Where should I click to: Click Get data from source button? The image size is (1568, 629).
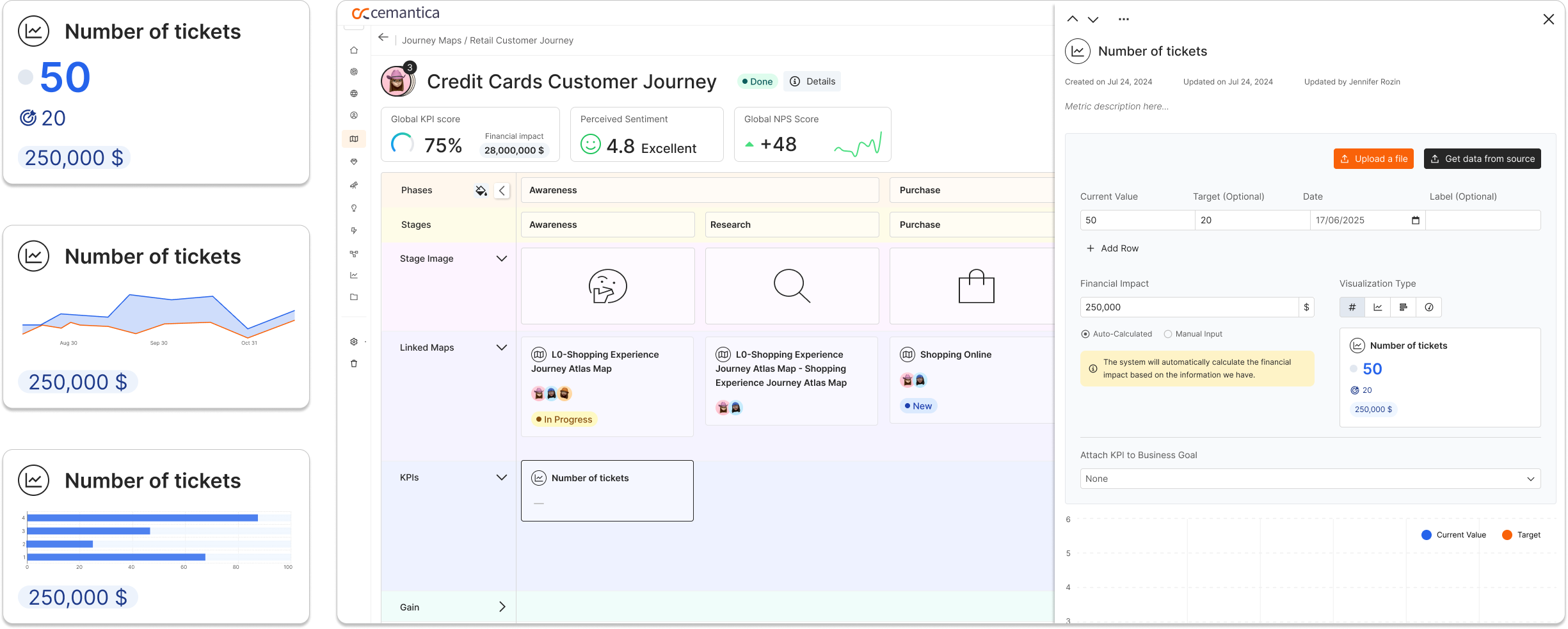[x=1482, y=159]
